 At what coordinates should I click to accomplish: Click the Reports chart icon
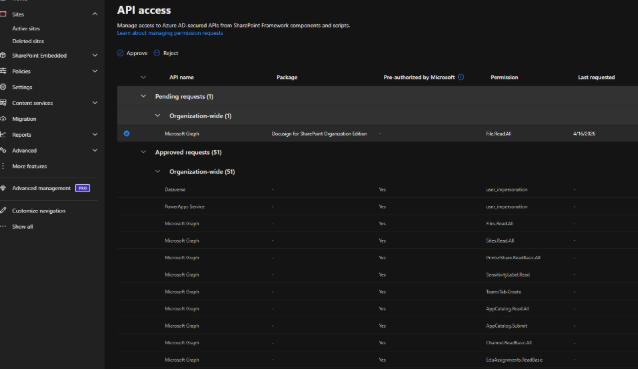3,134
